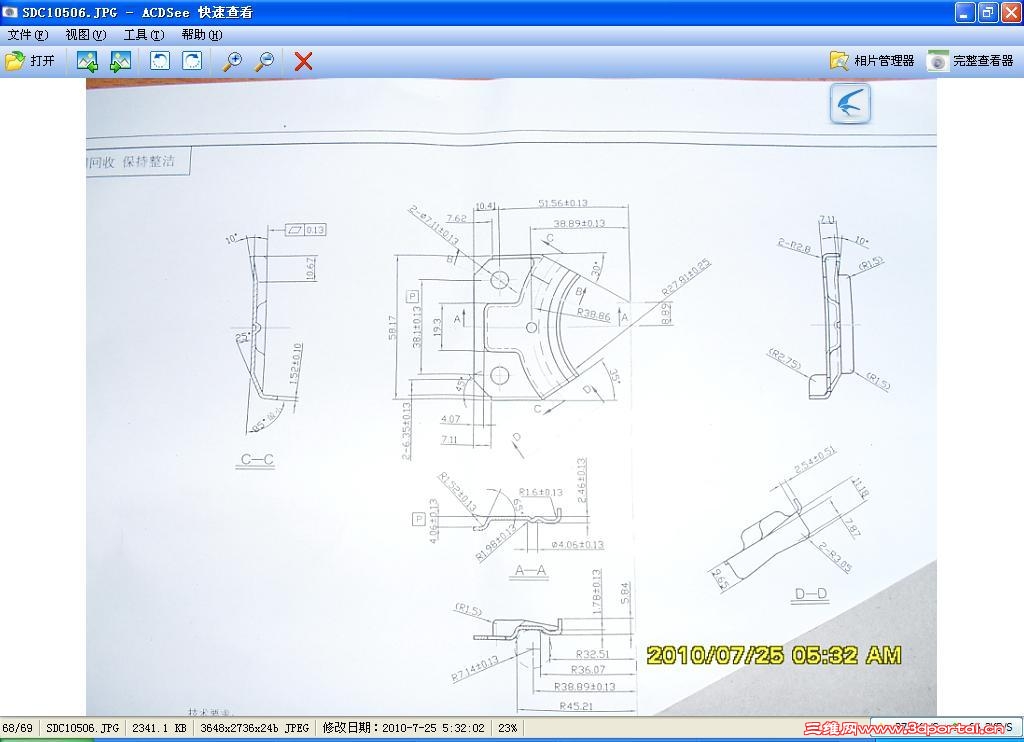The width and height of the screenshot is (1024, 742).
Task: Click the 修改日期 modification date entry
Action: pos(403,728)
